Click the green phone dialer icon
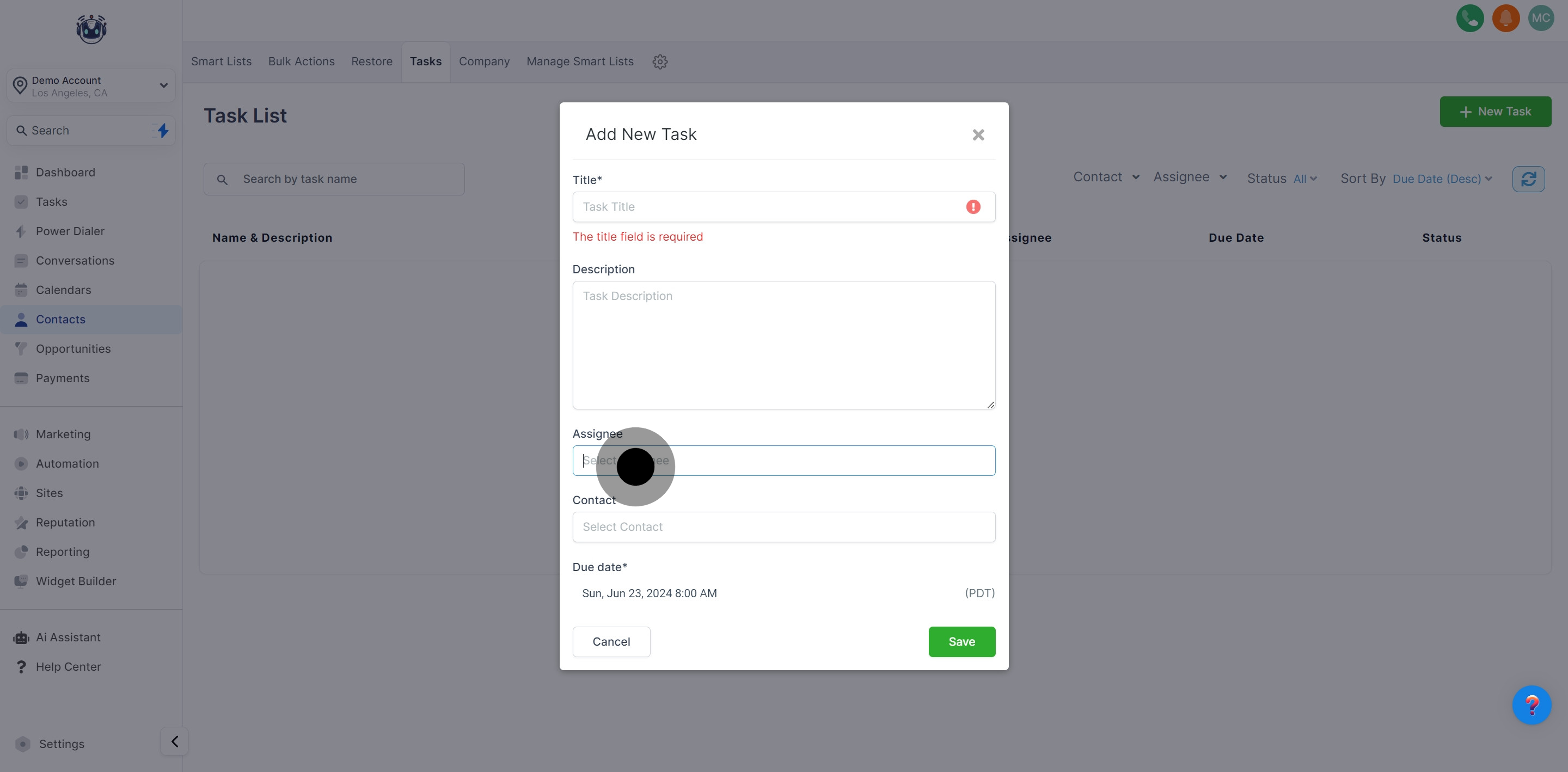The image size is (1568, 772). click(x=1469, y=19)
